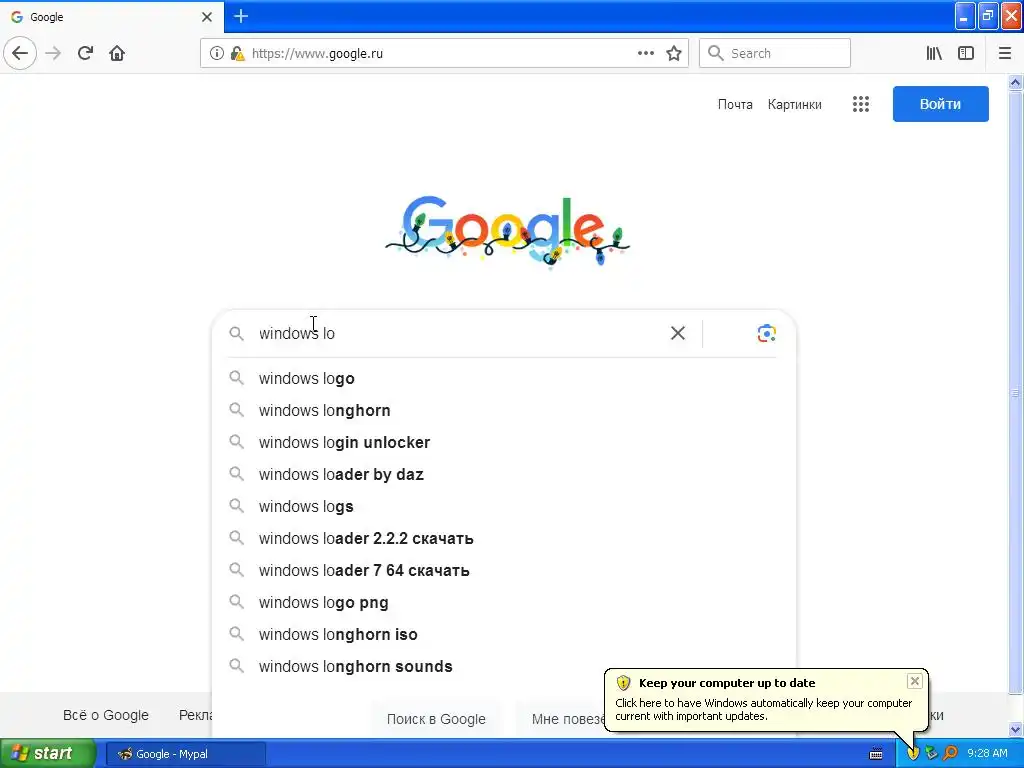Click the green arrow network tray icon
Image resolution: width=1024 pixels, height=768 pixels.
[931, 753]
